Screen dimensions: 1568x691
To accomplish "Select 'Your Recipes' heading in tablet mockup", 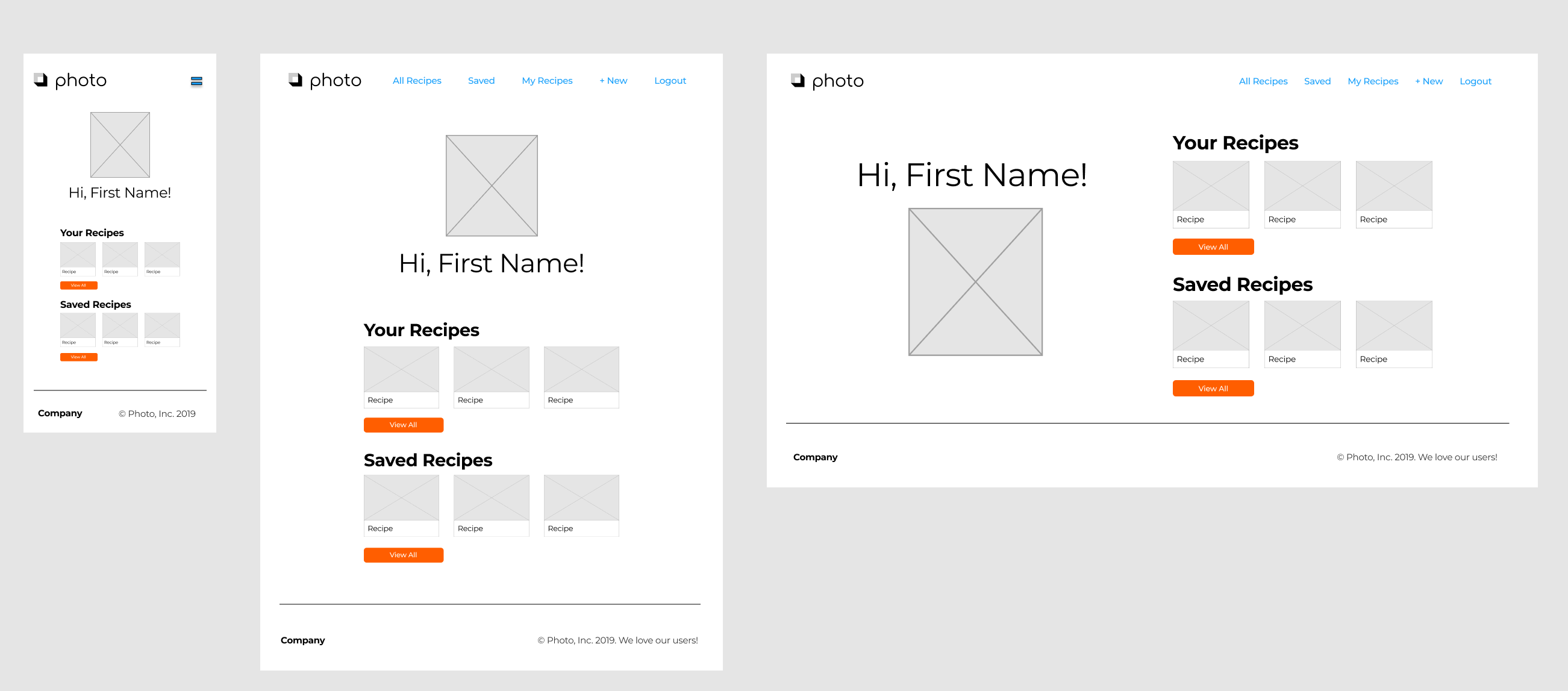I will click(x=421, y=330).
